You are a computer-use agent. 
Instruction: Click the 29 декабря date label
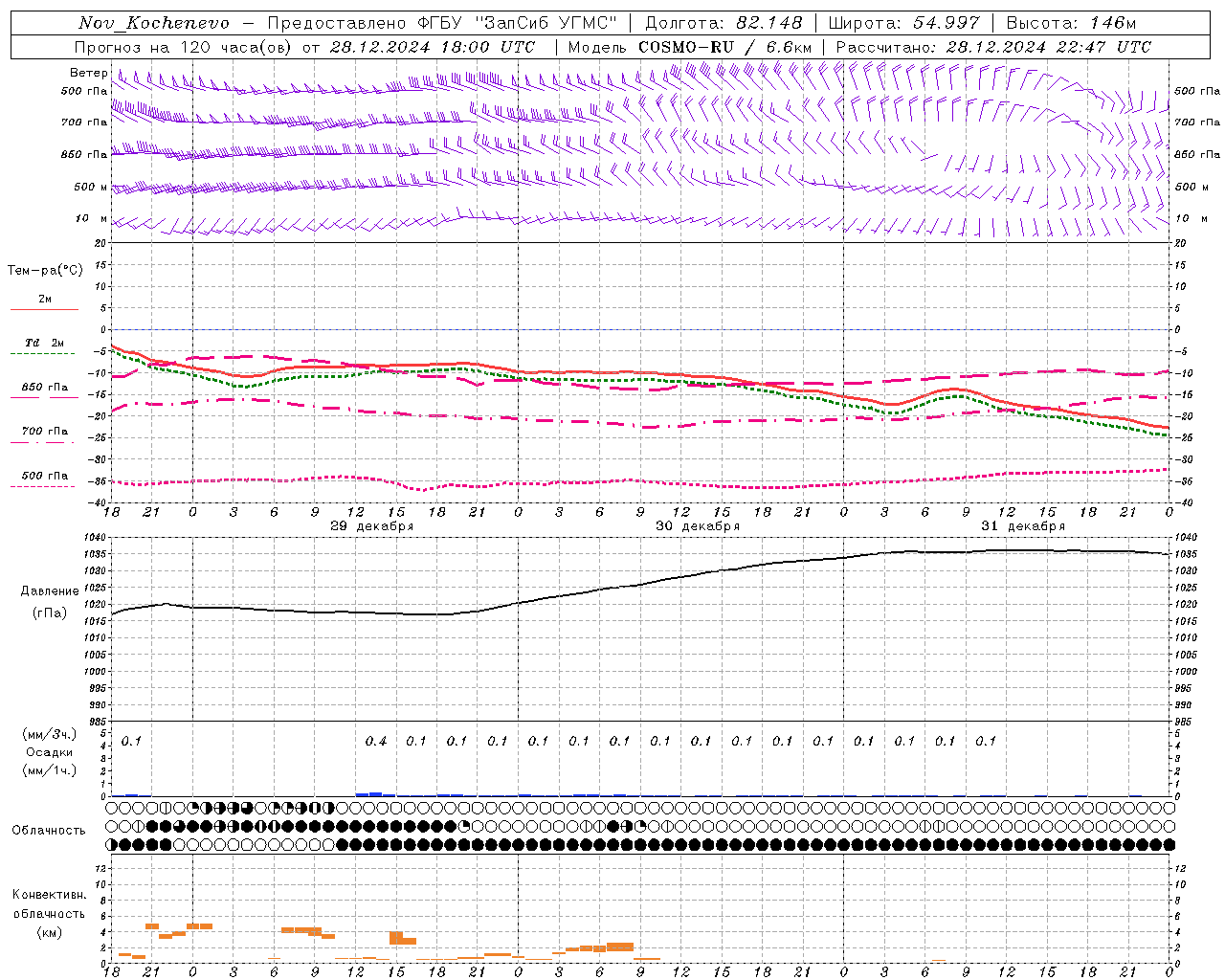pos(371,526)
